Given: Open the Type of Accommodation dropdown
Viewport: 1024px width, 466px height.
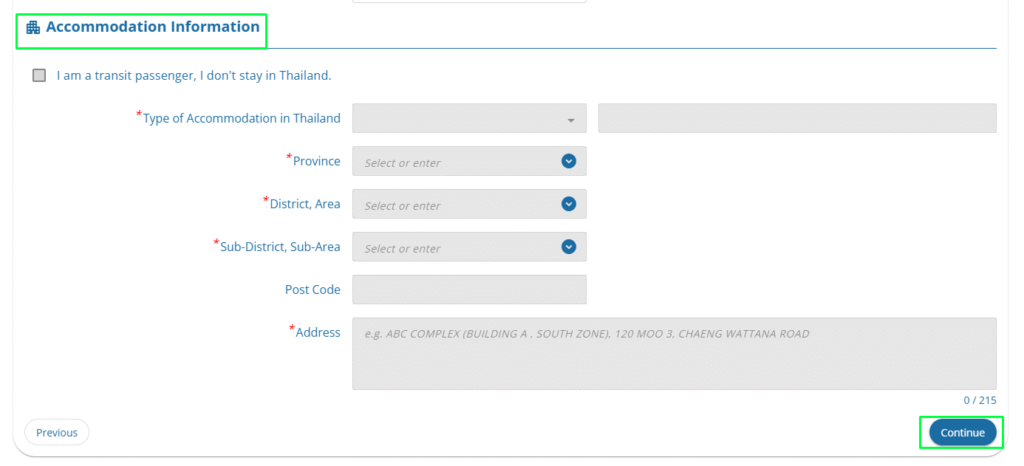Looking at the screenshot, I should (x=468, y=118).
